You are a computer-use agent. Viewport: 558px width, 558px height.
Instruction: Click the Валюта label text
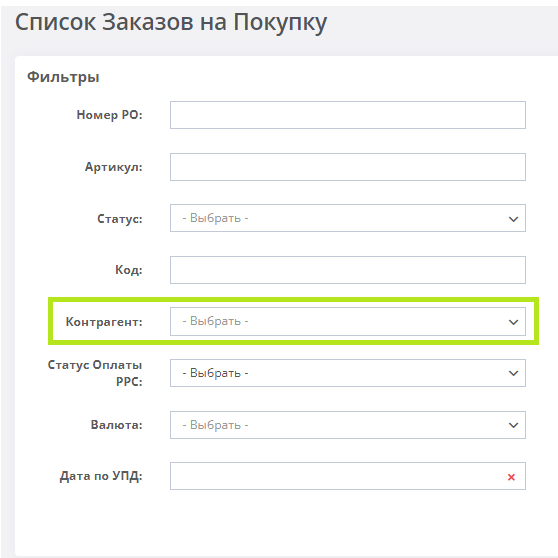click(x=116, y=425)
